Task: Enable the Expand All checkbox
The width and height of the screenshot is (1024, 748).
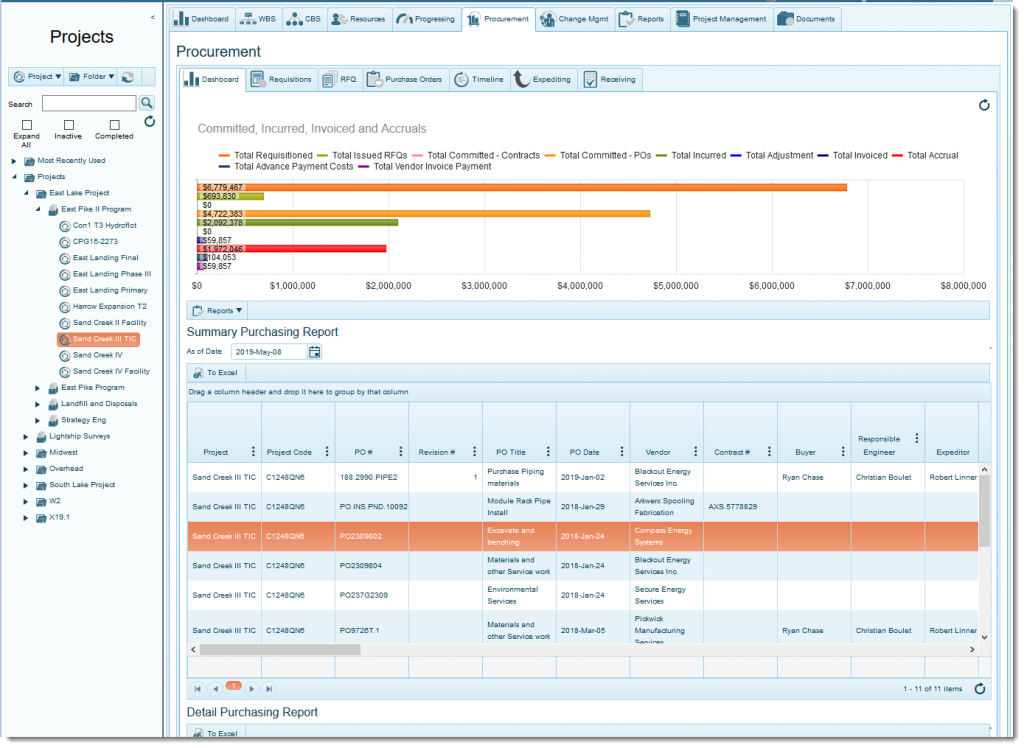Action: point(26,124)
